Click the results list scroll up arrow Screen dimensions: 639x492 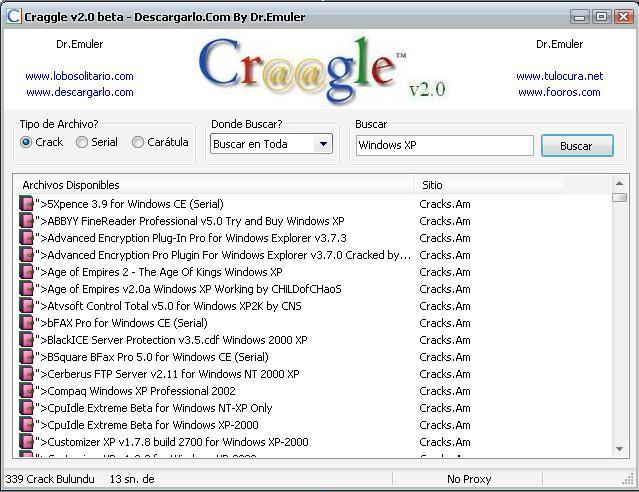pyautogui.click(x=619, y=183)
